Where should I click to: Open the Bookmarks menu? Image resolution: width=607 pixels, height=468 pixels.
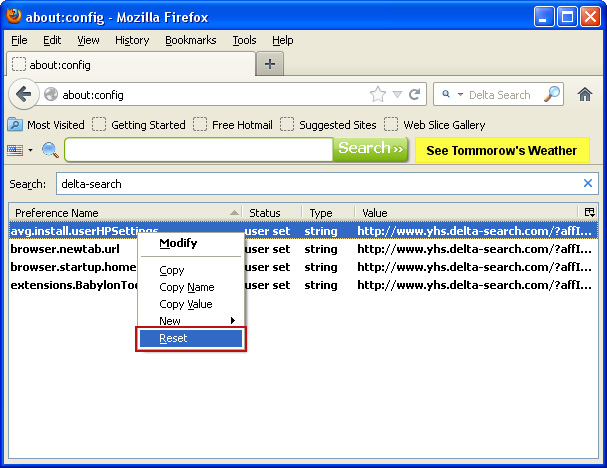point(190,40)
